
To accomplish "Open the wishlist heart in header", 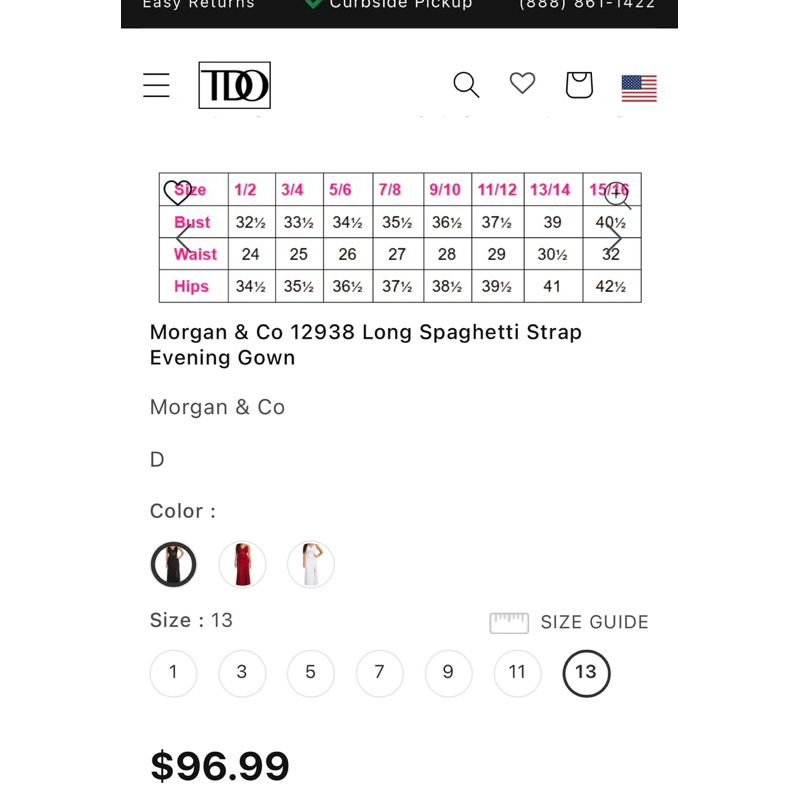I will (x=522, y=84).
